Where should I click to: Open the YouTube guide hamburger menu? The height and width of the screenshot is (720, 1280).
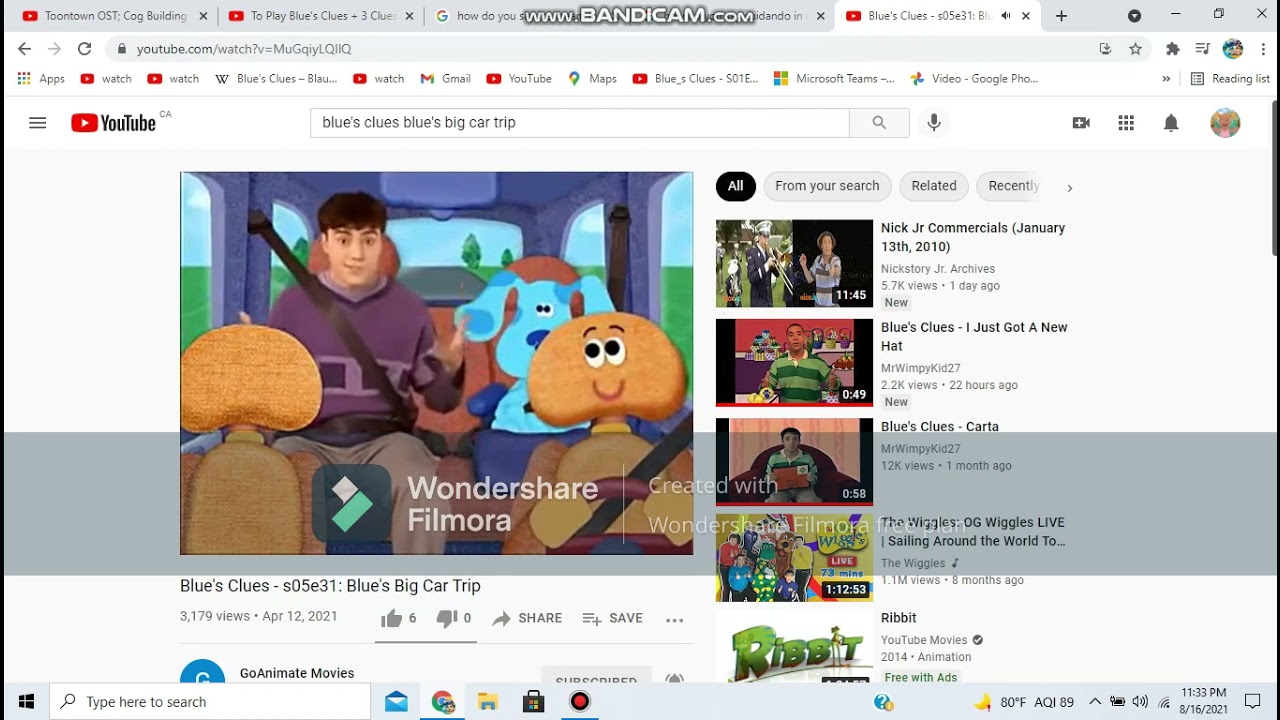(38, 123)
